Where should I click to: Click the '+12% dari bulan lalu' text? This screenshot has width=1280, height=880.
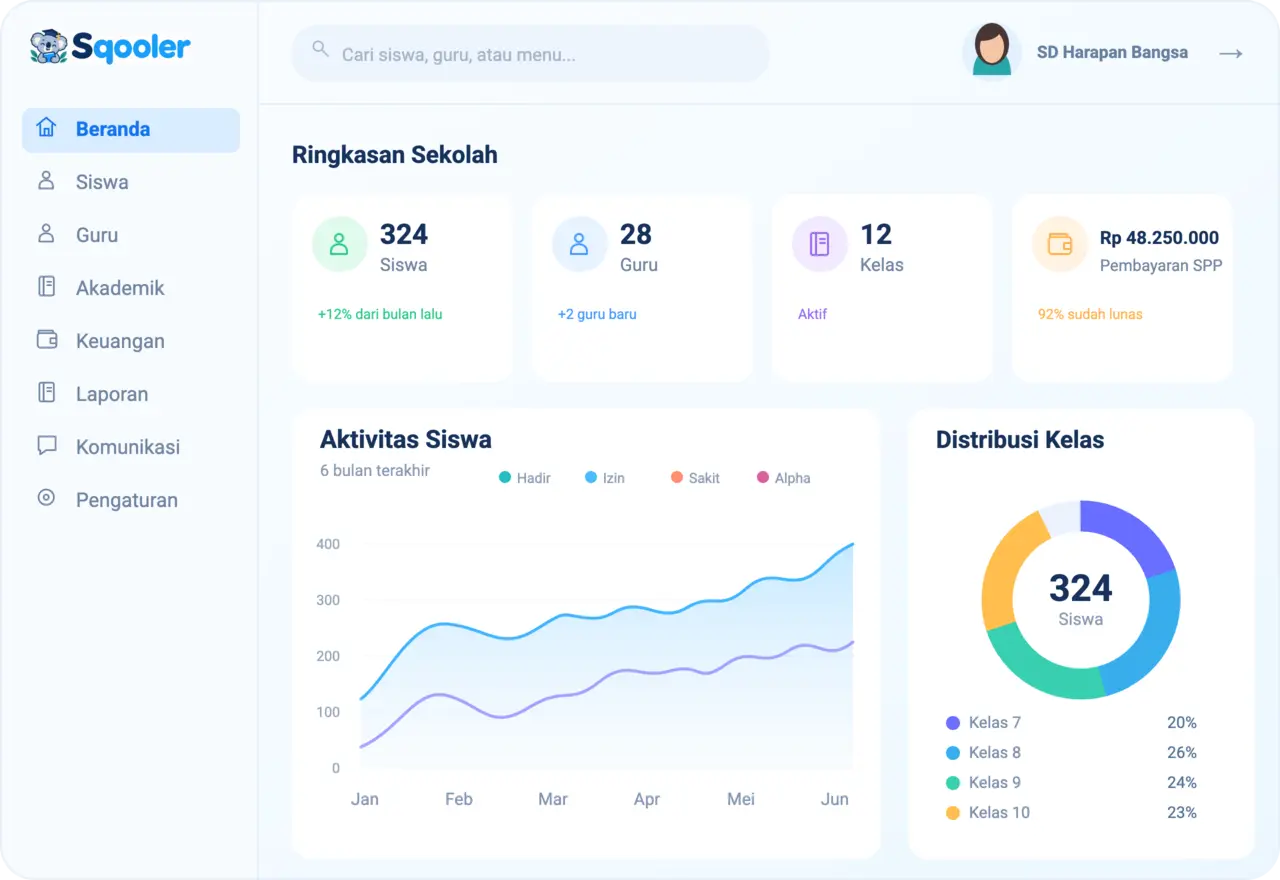380,314
